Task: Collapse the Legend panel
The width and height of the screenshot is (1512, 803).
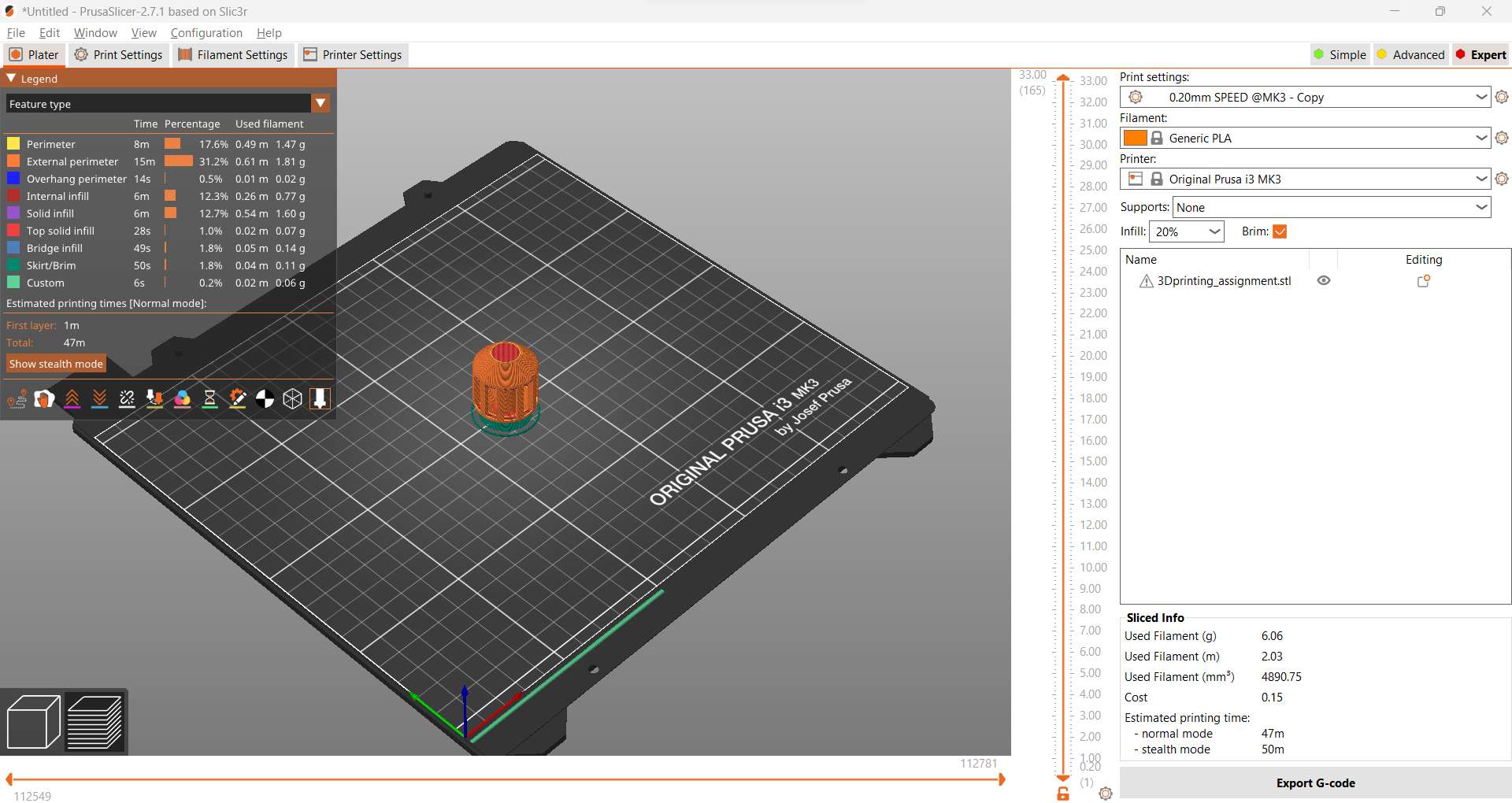Action: pos(12,79)
